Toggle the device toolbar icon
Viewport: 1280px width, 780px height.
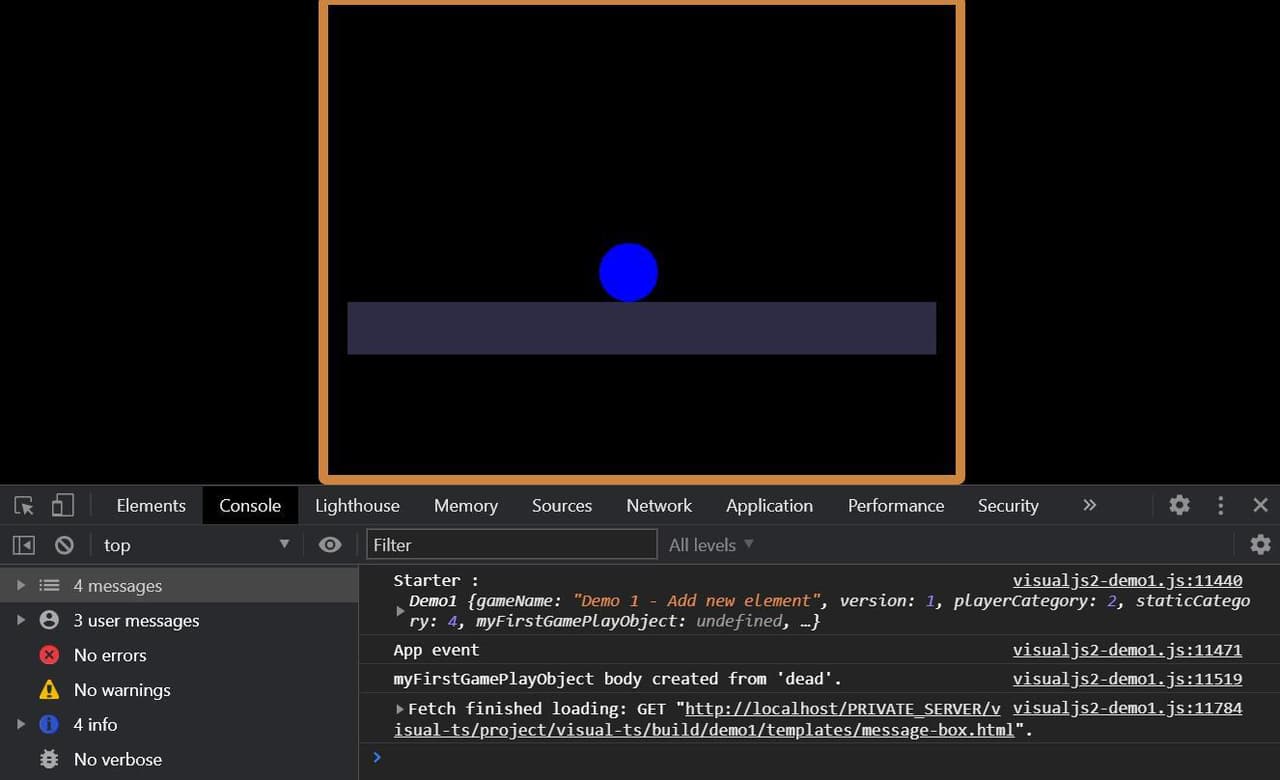63,505
